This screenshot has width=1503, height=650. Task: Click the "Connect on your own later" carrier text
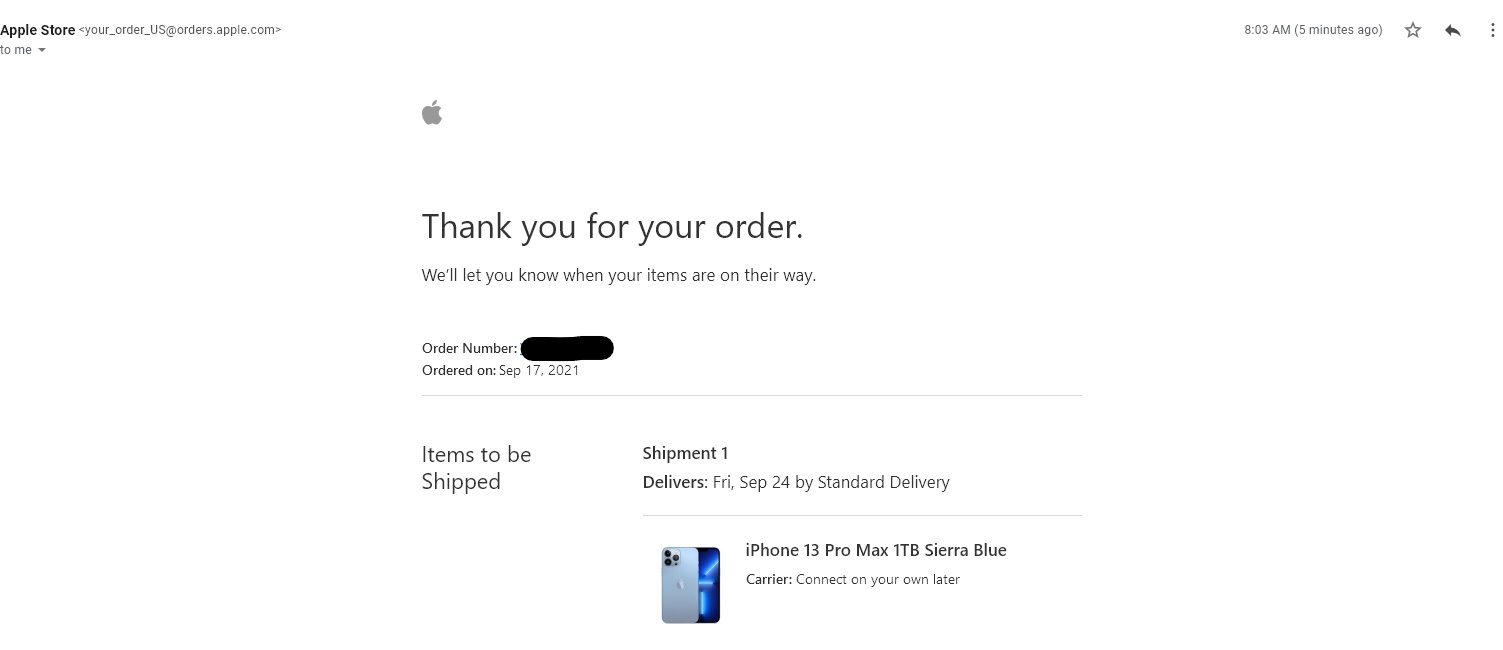(877, 579)
